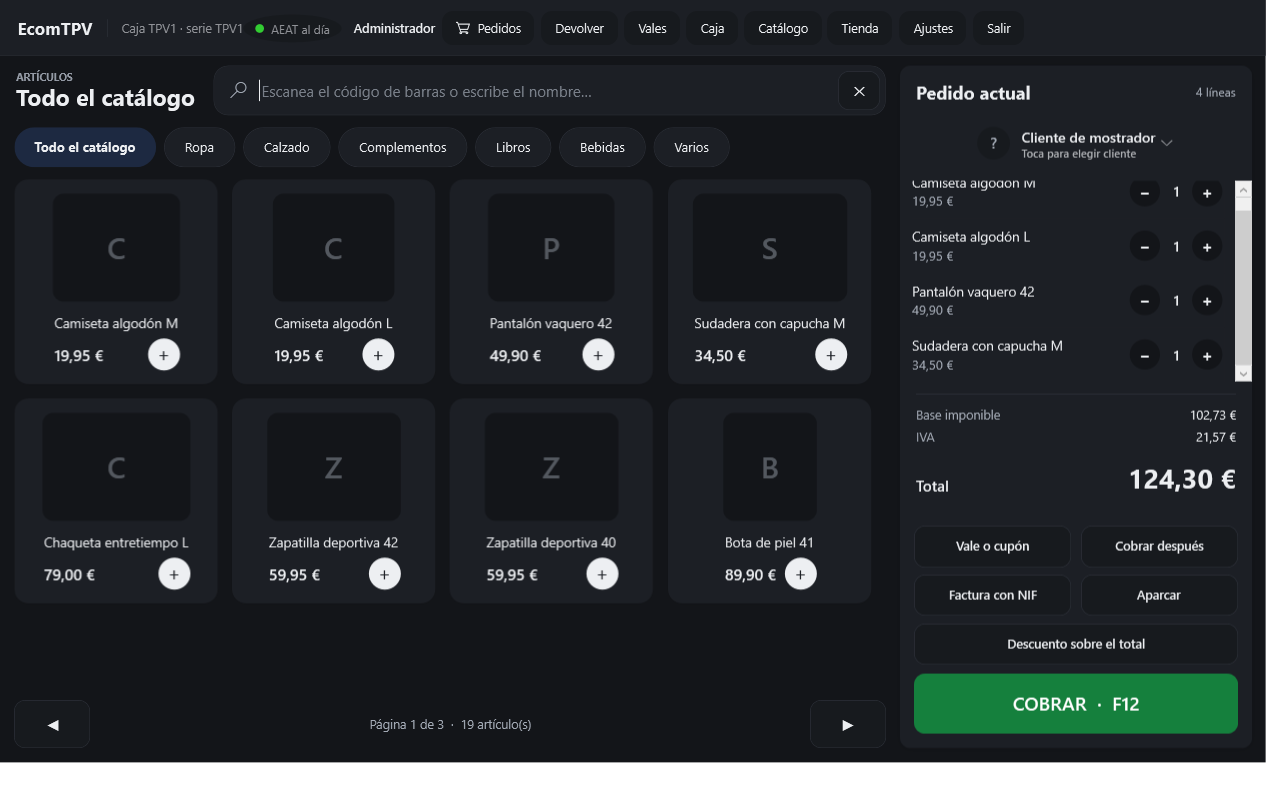This screenshot has width=1280, height=800.
Task: Open the Catálogo section
Action: [x=783, y=29]
